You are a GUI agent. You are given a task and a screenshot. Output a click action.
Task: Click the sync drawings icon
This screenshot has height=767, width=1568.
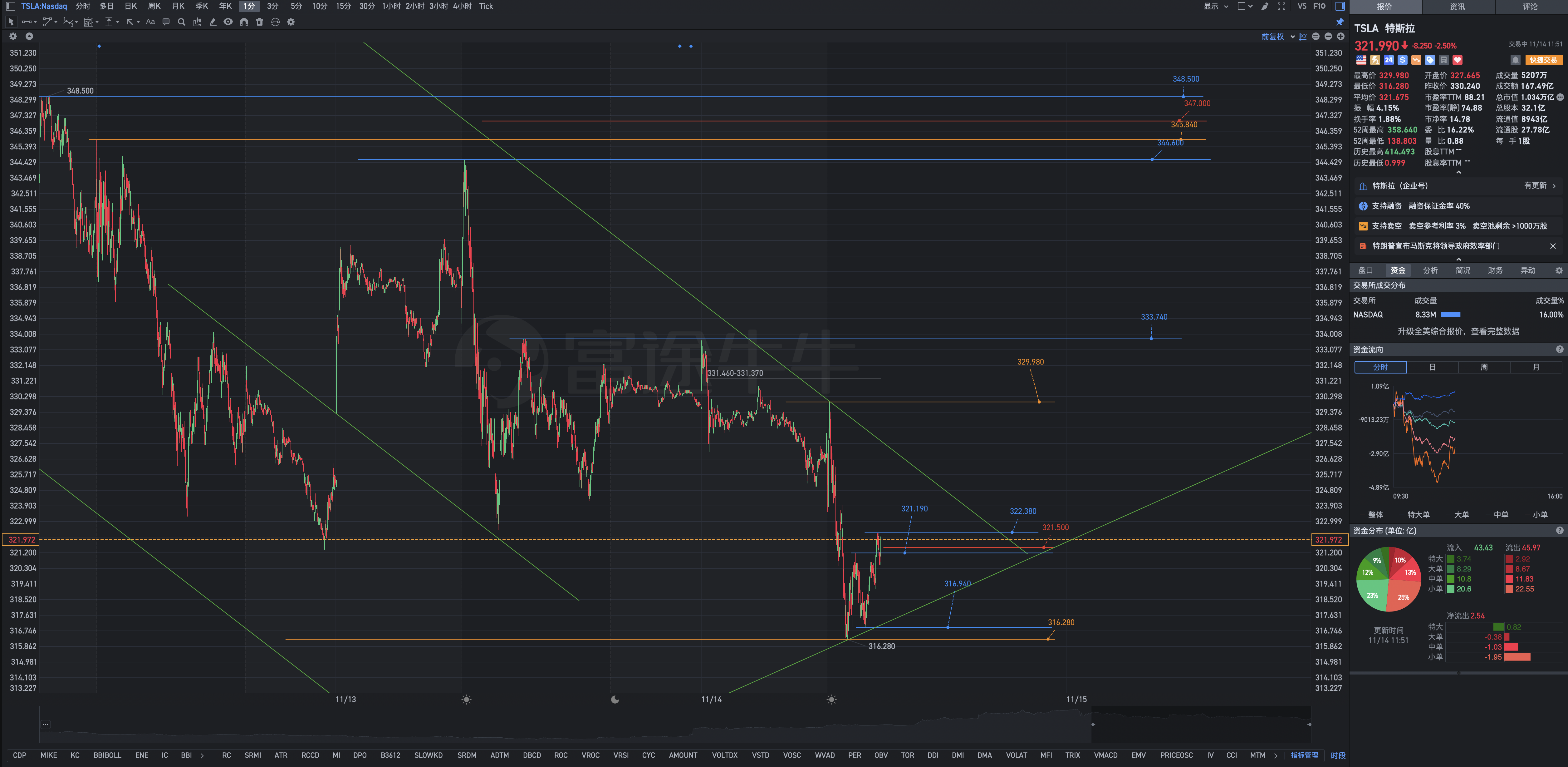[275, 22]
